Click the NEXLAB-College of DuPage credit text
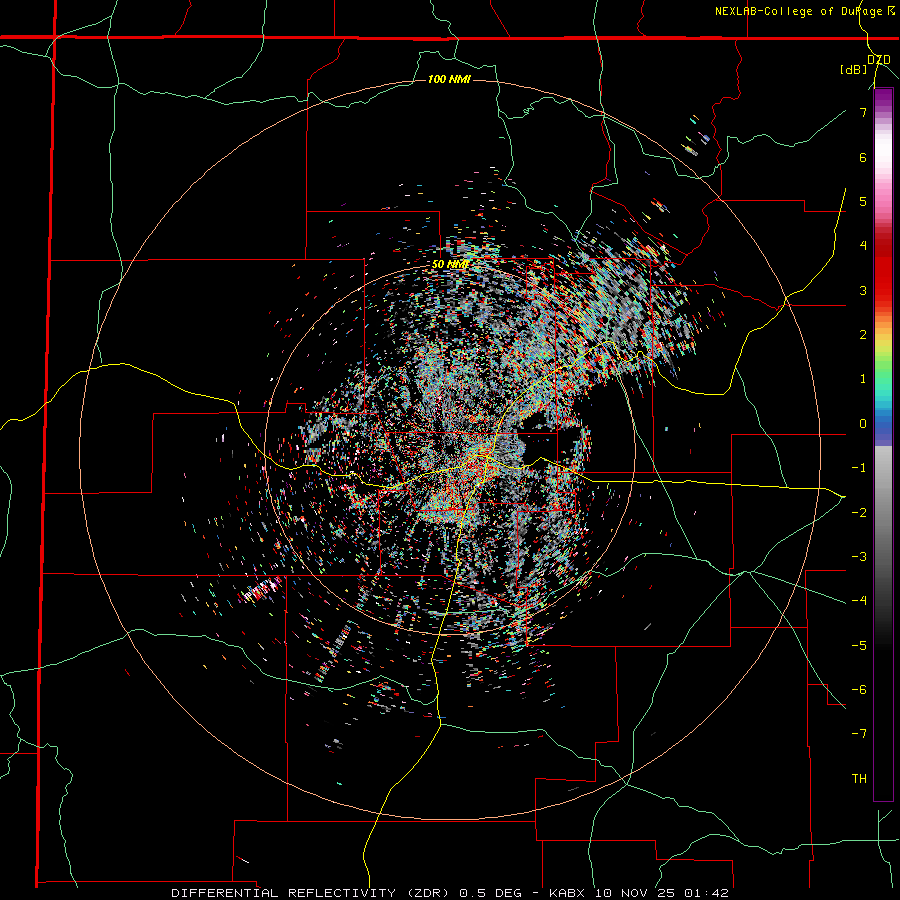The image size is (900, 900). click(798, 11)
